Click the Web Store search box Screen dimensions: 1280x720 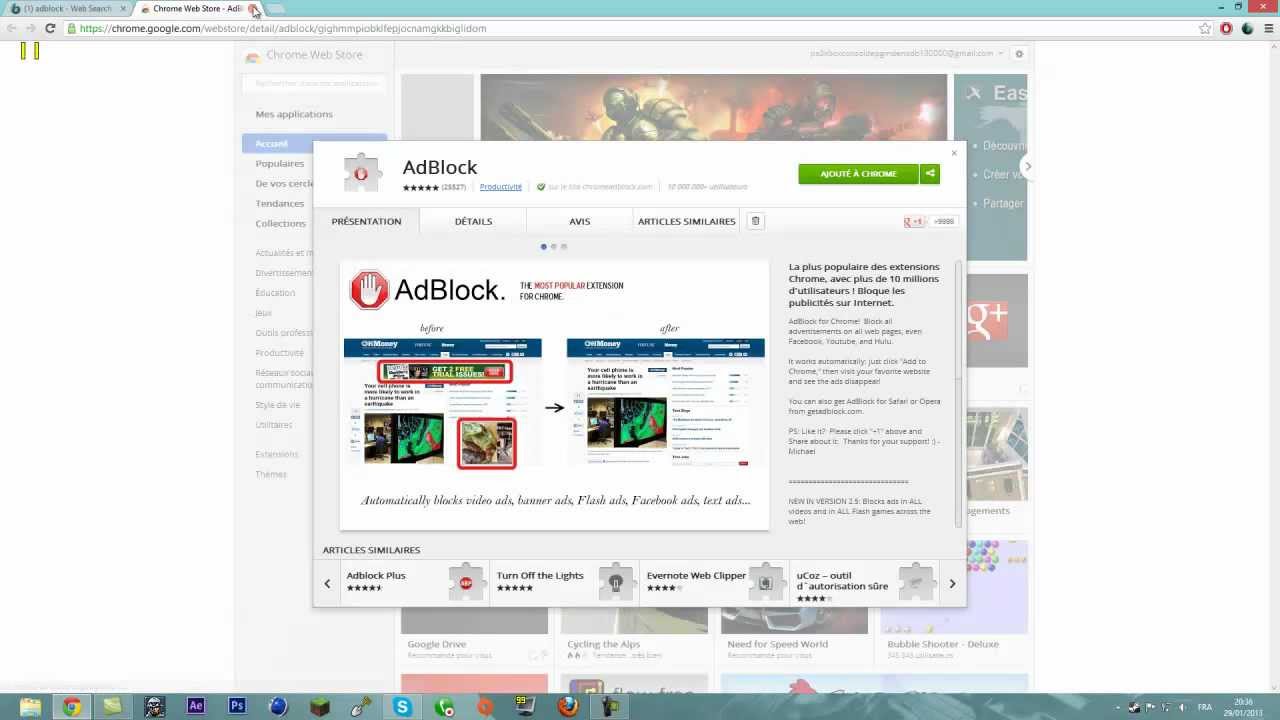314,83
